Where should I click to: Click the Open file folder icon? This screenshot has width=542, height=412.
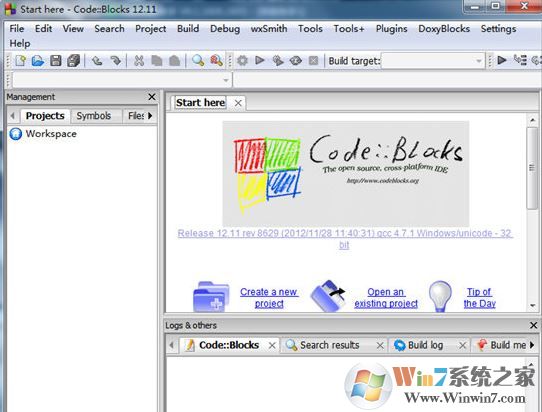38,61
